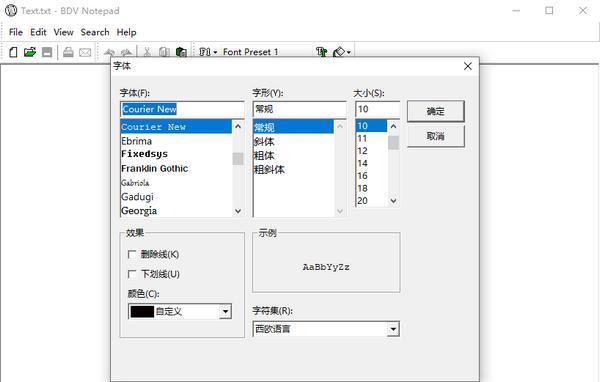Open the File menu
This screenshot has height=382, width=600.
pyautogui.click(x=16, y=32)
